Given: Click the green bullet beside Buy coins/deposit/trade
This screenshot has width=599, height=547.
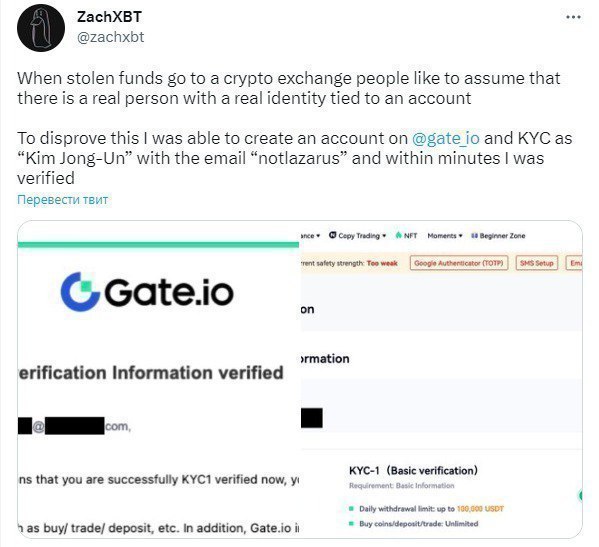Looking at the screenshot, I should coord(351,524).
